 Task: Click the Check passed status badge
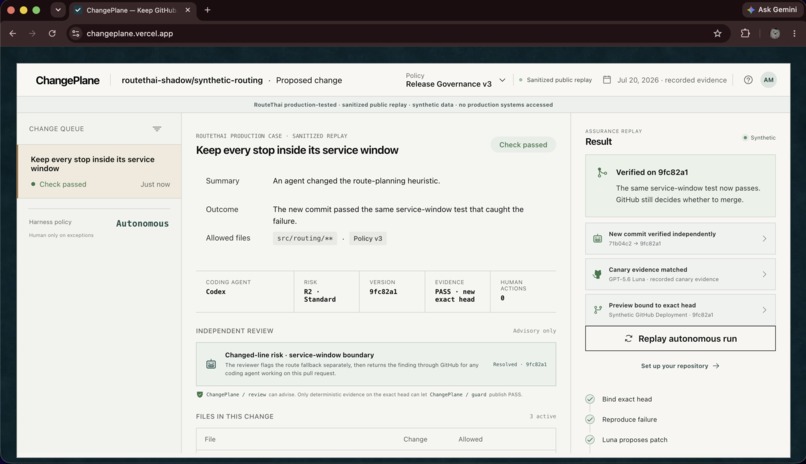tap(523, 145)
